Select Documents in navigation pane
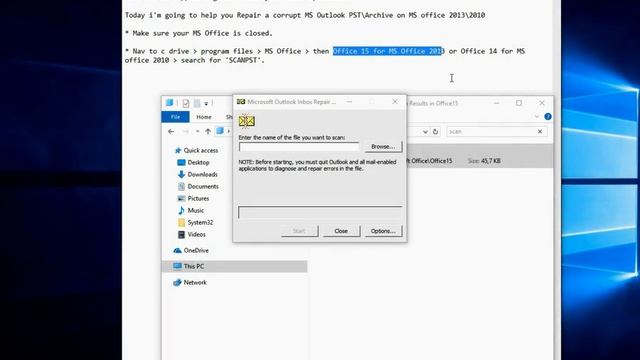The image size is (640, 360). point(203,187)
